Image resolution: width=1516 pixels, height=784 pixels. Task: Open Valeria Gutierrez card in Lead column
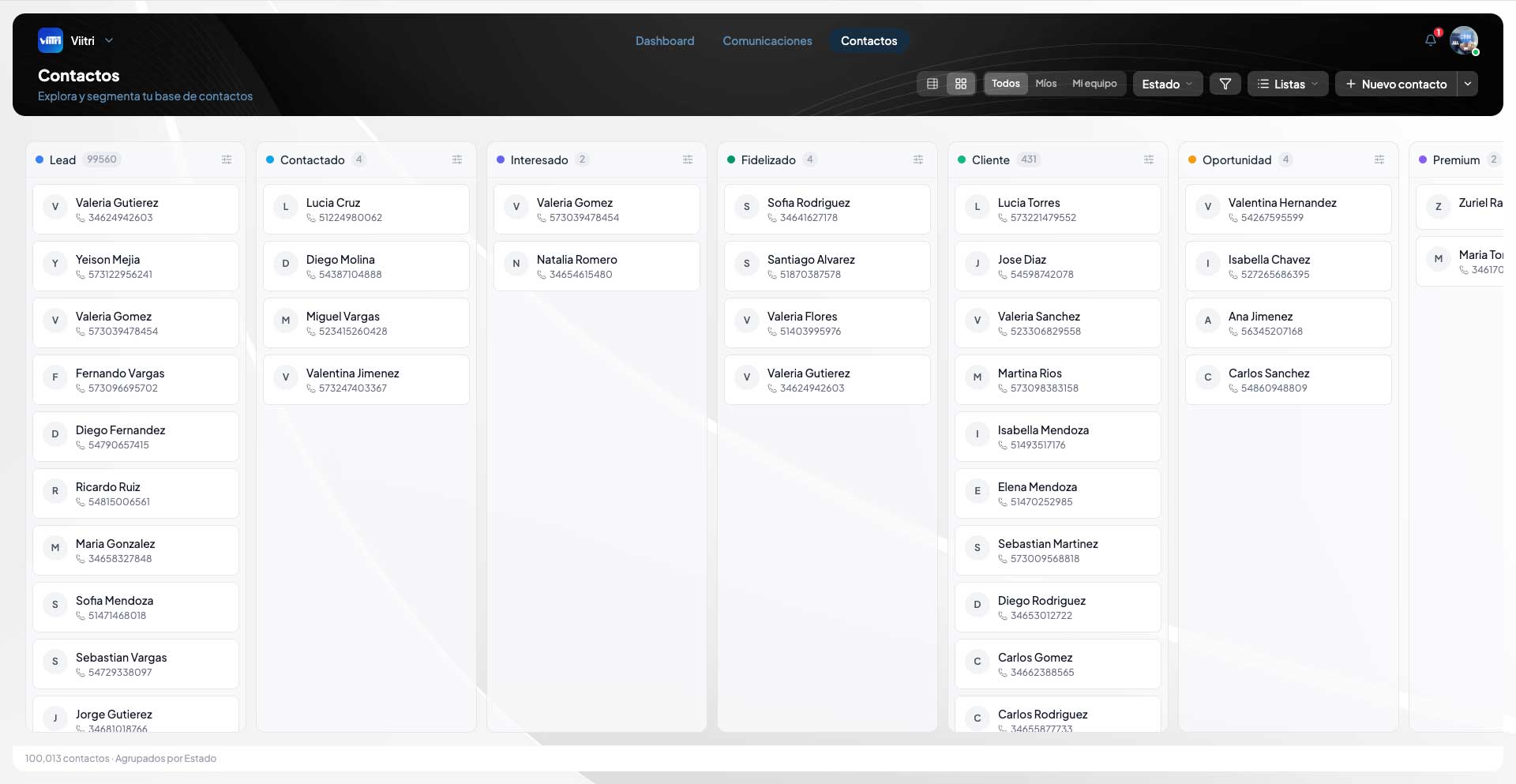coord(136,209)
